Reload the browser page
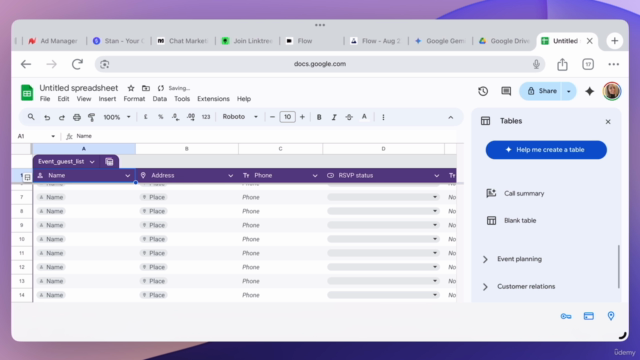Viewport: 640px width, 360px height. [x=77, y=64]
